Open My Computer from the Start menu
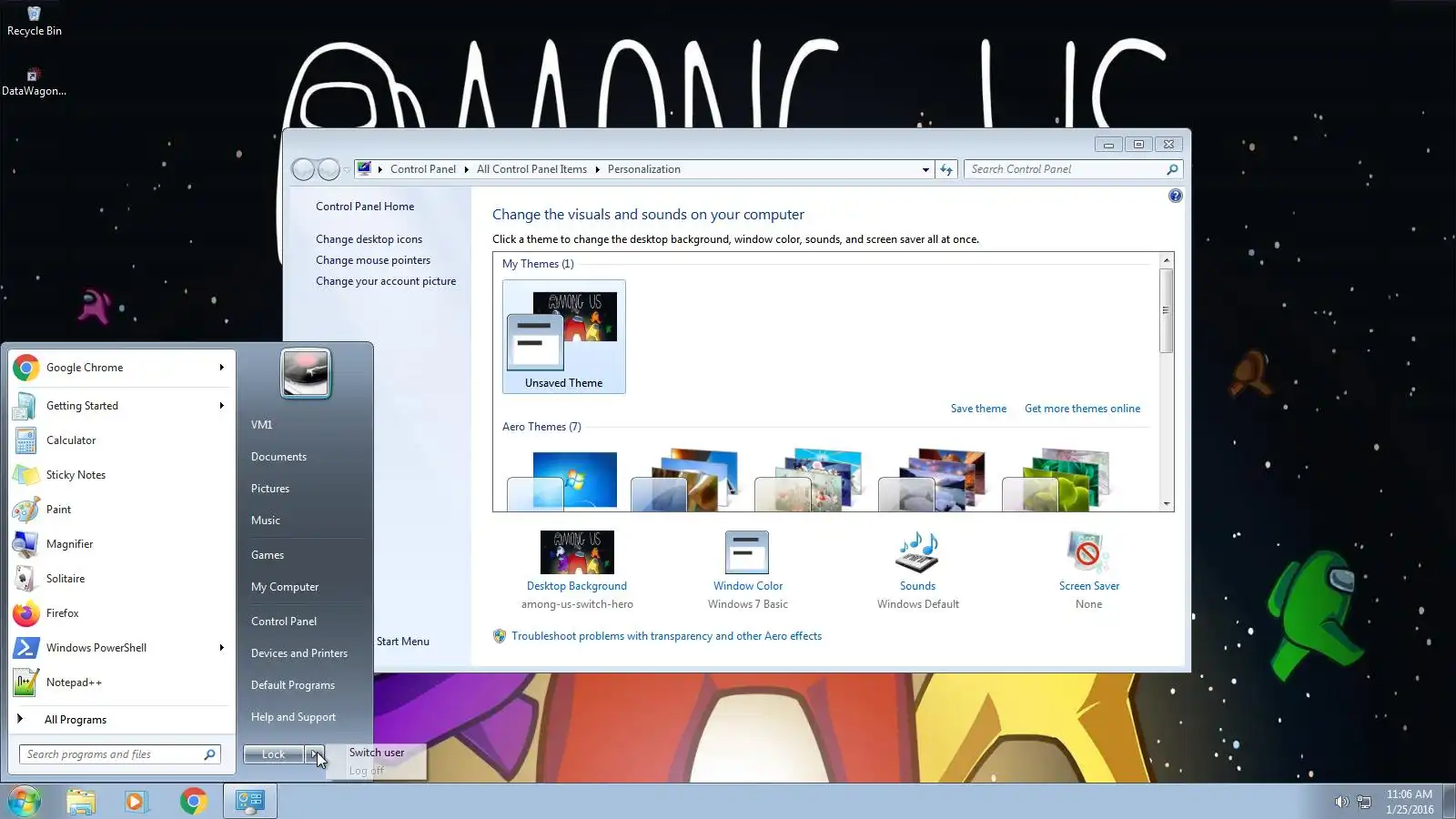This screenshot has height=819, width=1456. coord(285,587)
